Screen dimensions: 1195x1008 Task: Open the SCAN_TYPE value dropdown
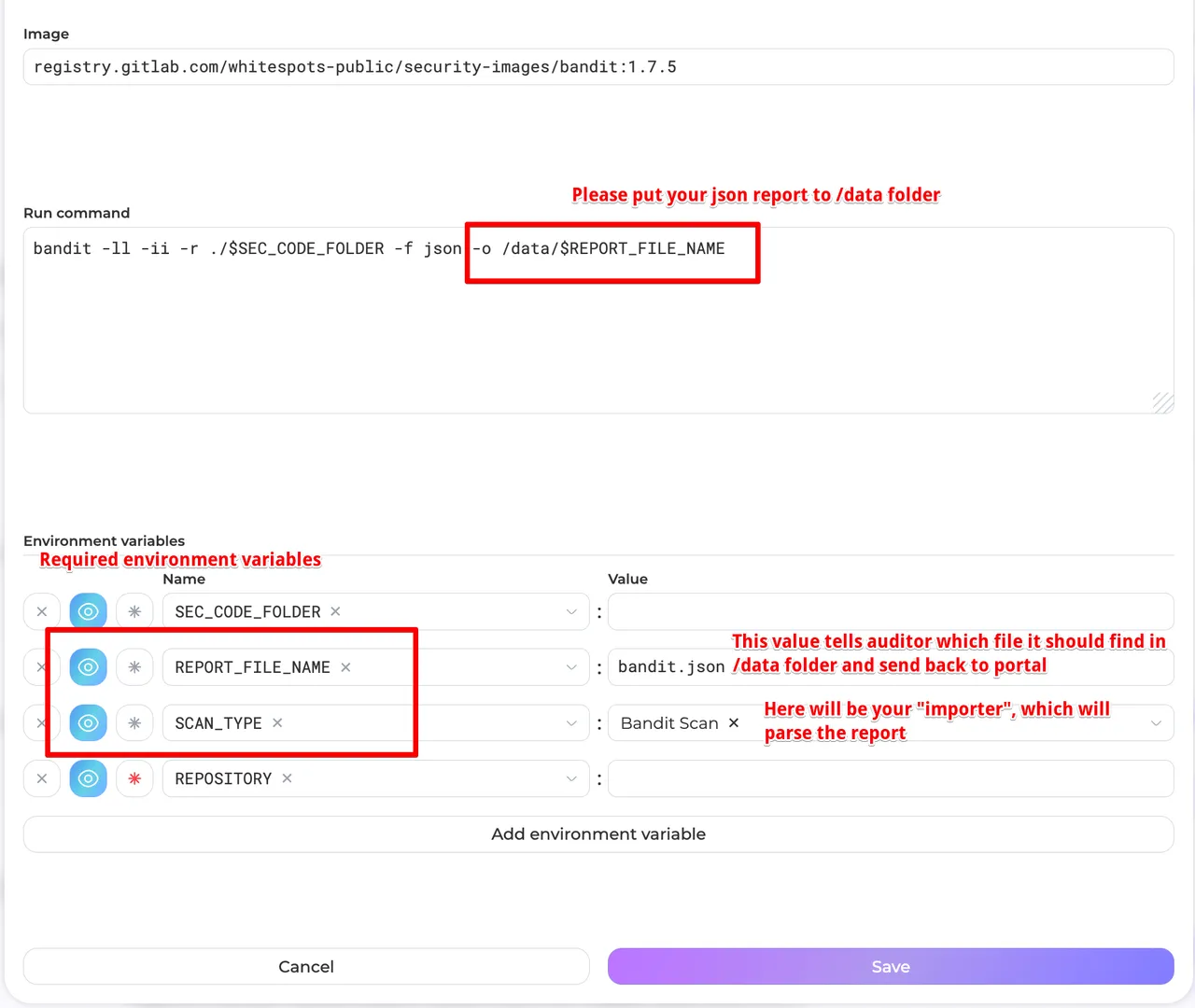[1156, 723]
